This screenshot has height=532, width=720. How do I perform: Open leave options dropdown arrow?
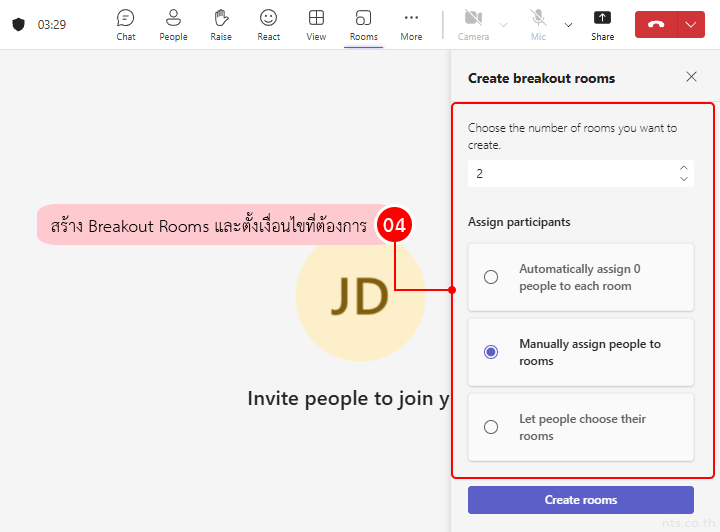pos(691,25)
